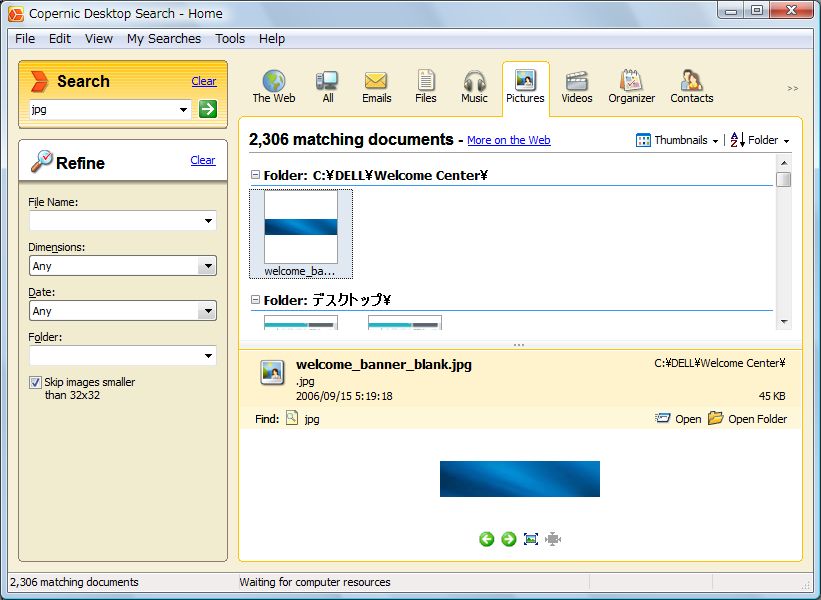Open the Edit menu
This screenshot has height=600, width=821.
coord(60,39)
